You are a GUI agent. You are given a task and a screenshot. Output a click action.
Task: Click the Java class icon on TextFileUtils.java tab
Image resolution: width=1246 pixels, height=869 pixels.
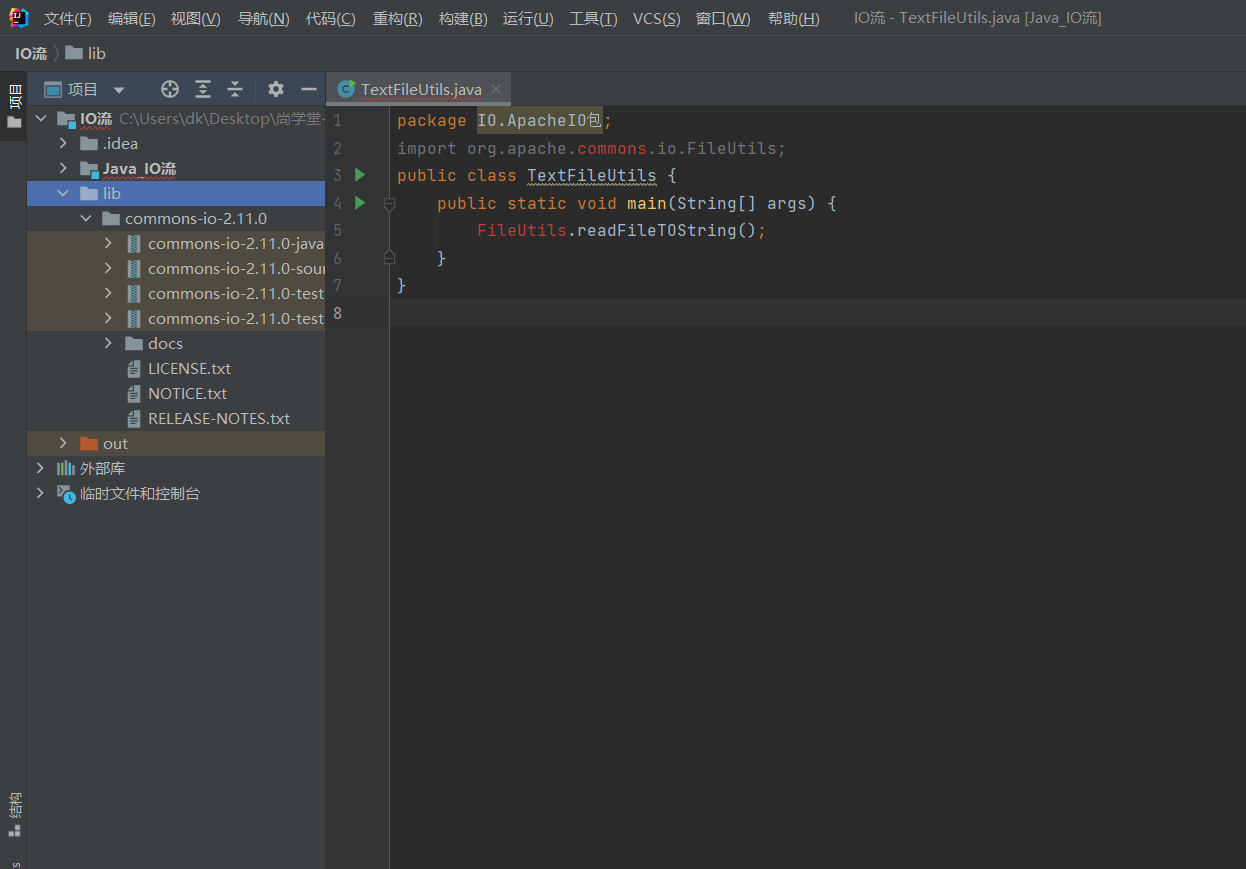pos(346,89)
